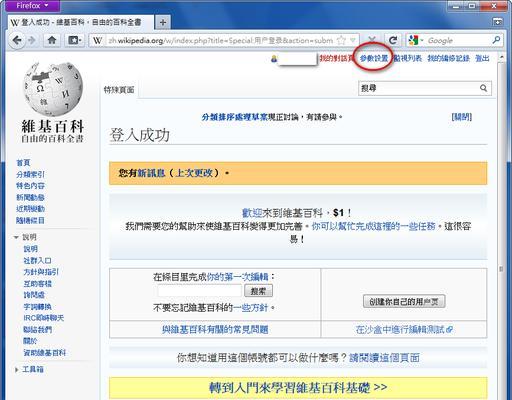This screenshot has width=512, height=400.
Task: Open 監視列表 watchlist link
Action: click(x=408, y=58)
